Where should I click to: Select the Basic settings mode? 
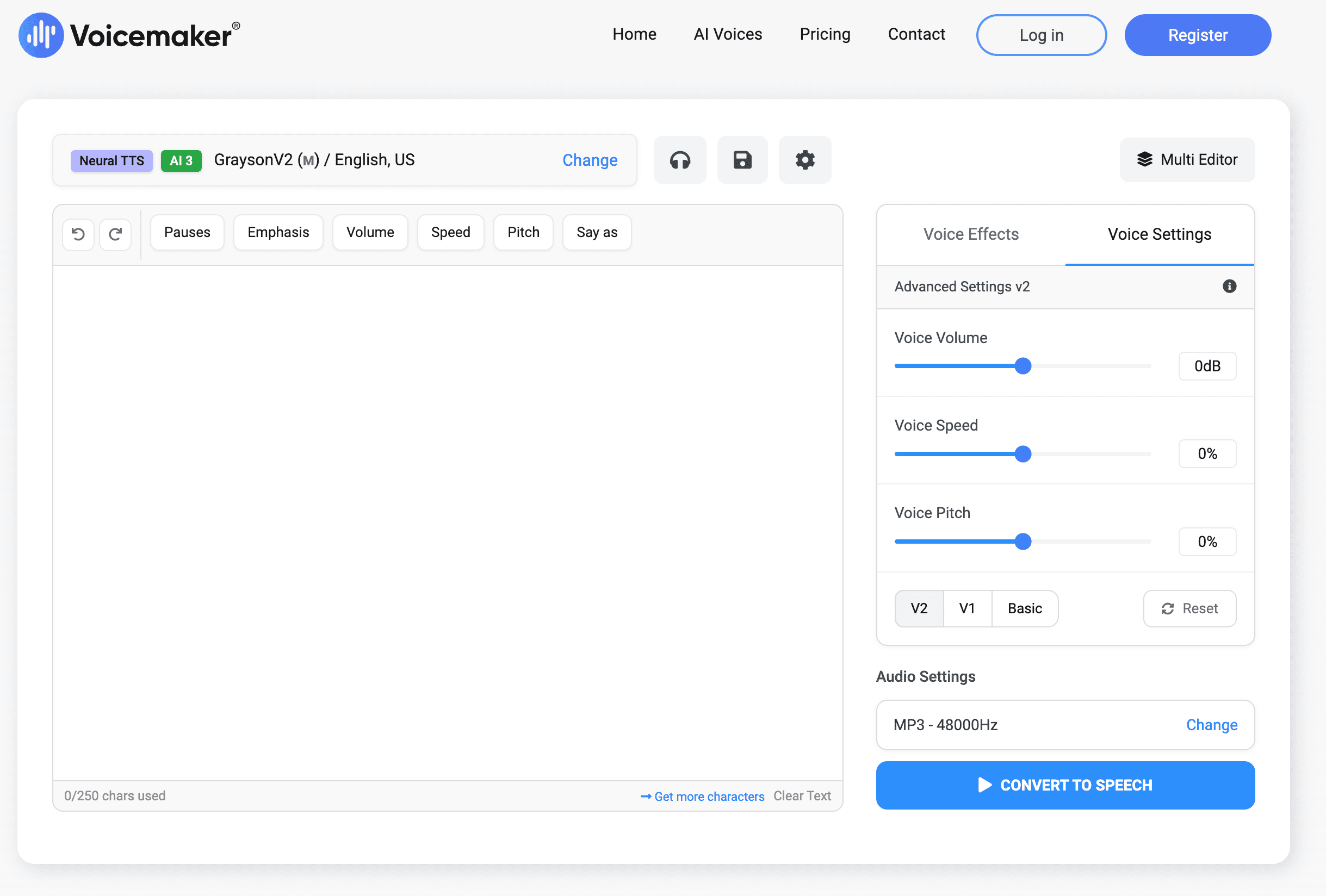click(1025, 608)
